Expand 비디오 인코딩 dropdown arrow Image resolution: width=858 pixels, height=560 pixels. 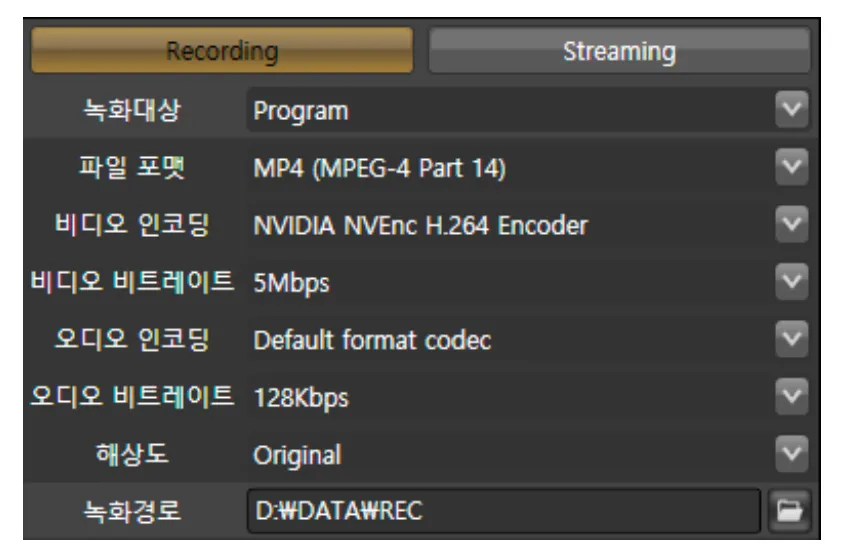tap(791, 224)
